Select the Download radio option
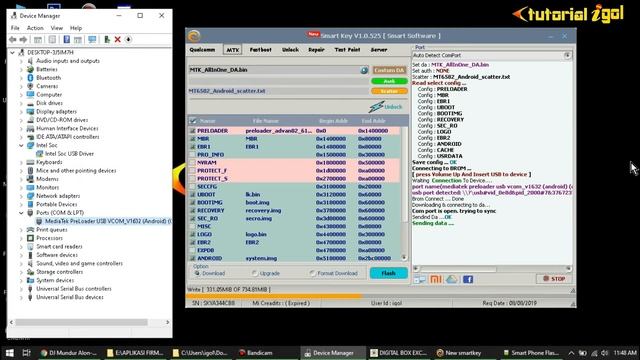This screenshot has height=360, width=640. pos(197,273)
